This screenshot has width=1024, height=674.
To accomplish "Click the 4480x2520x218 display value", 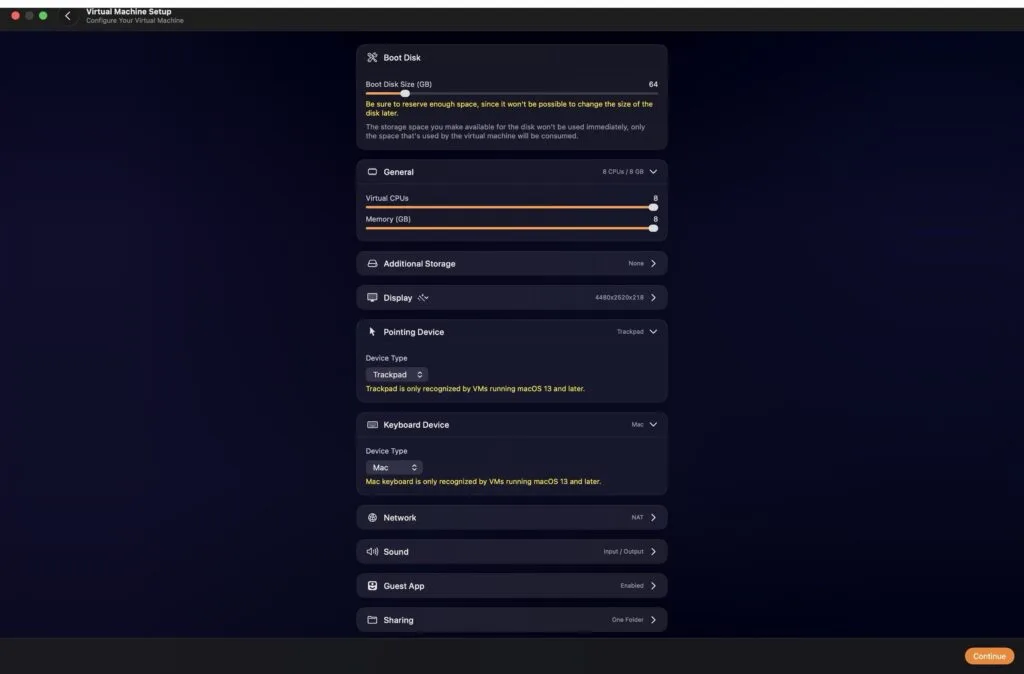I will (x=619, y=298).
